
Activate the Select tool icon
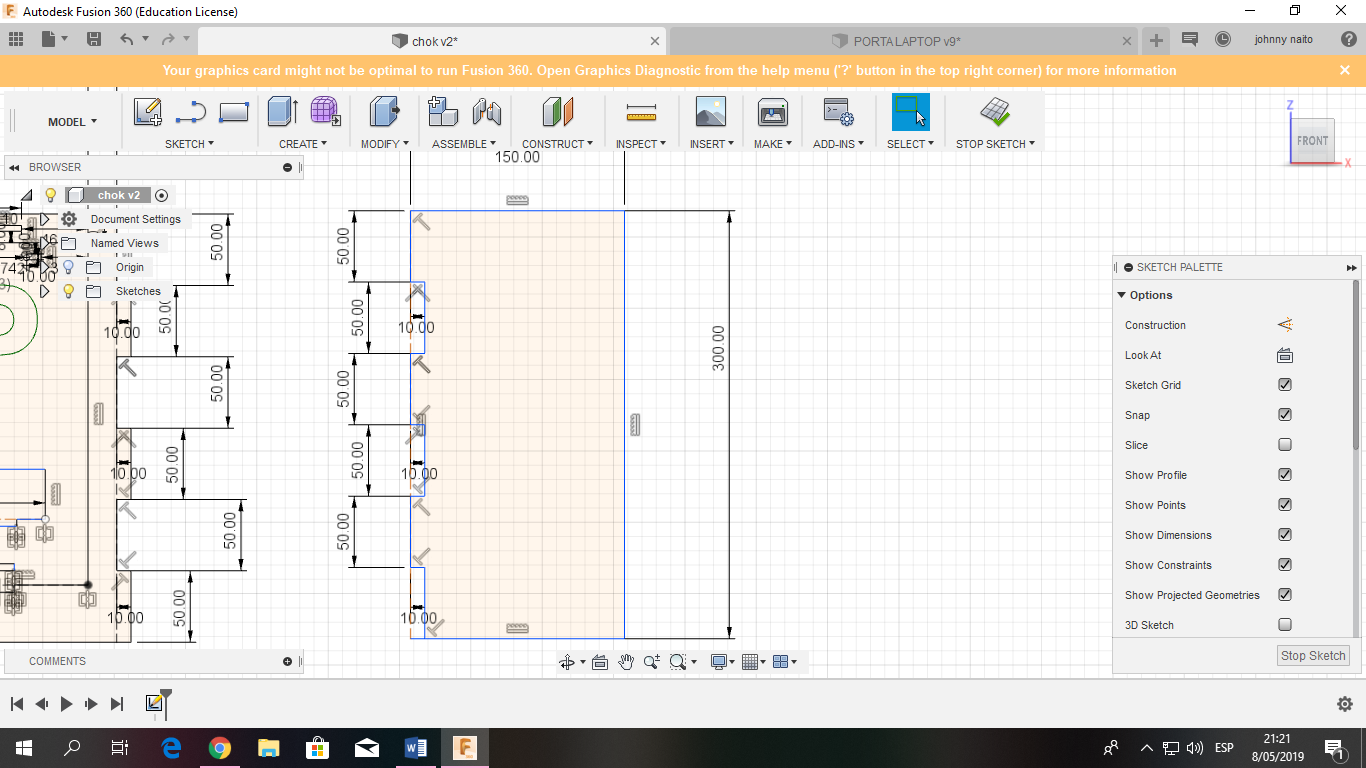point(910,111)
